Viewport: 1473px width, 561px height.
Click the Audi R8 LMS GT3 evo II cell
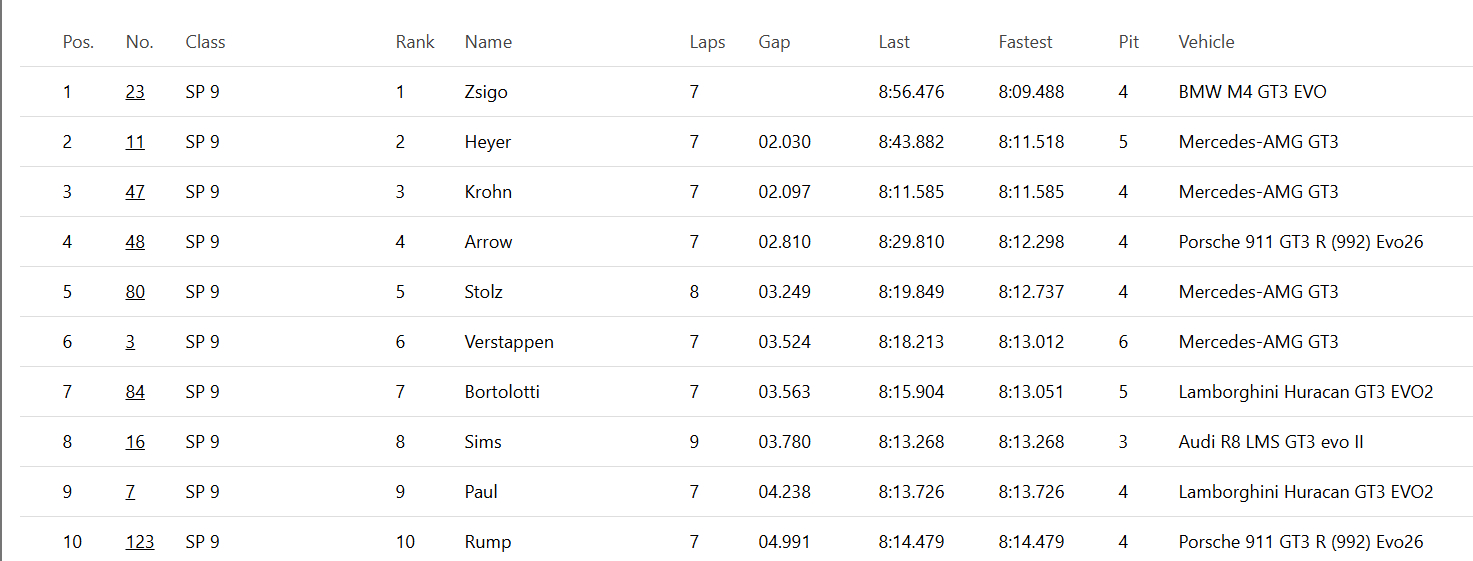(x=1270, y=442)
